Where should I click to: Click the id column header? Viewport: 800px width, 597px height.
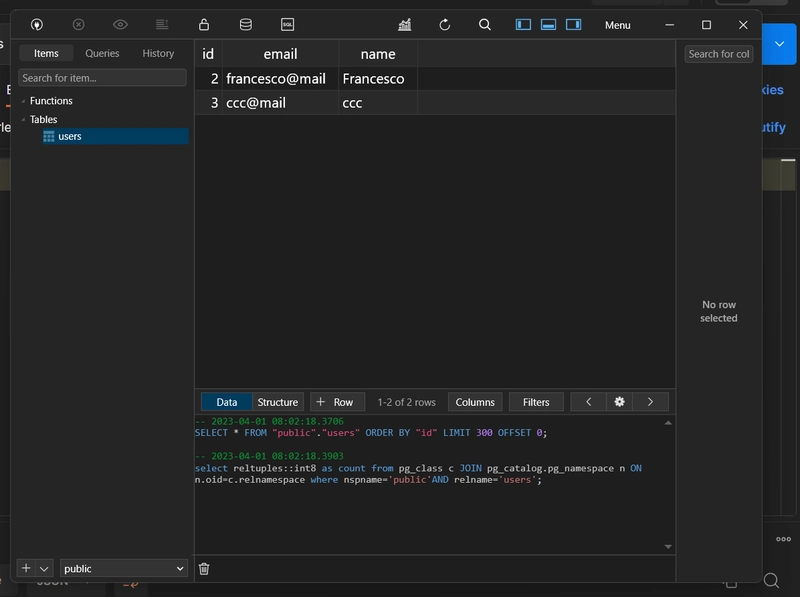coord(208,54)
